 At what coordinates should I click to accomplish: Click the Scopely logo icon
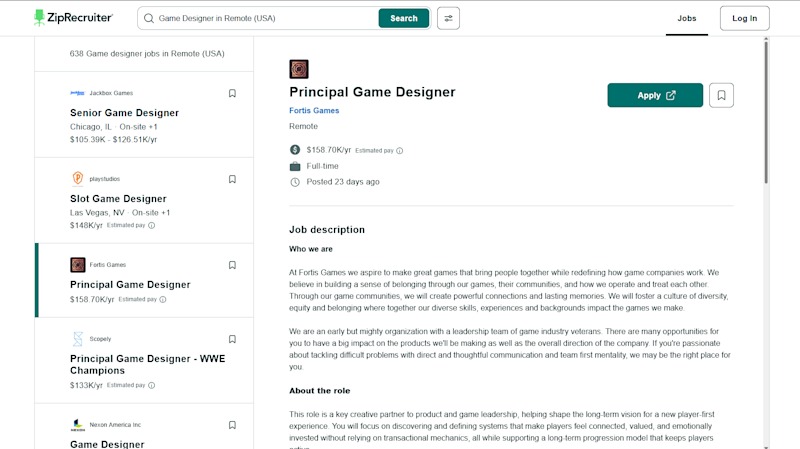coord(78,339)
